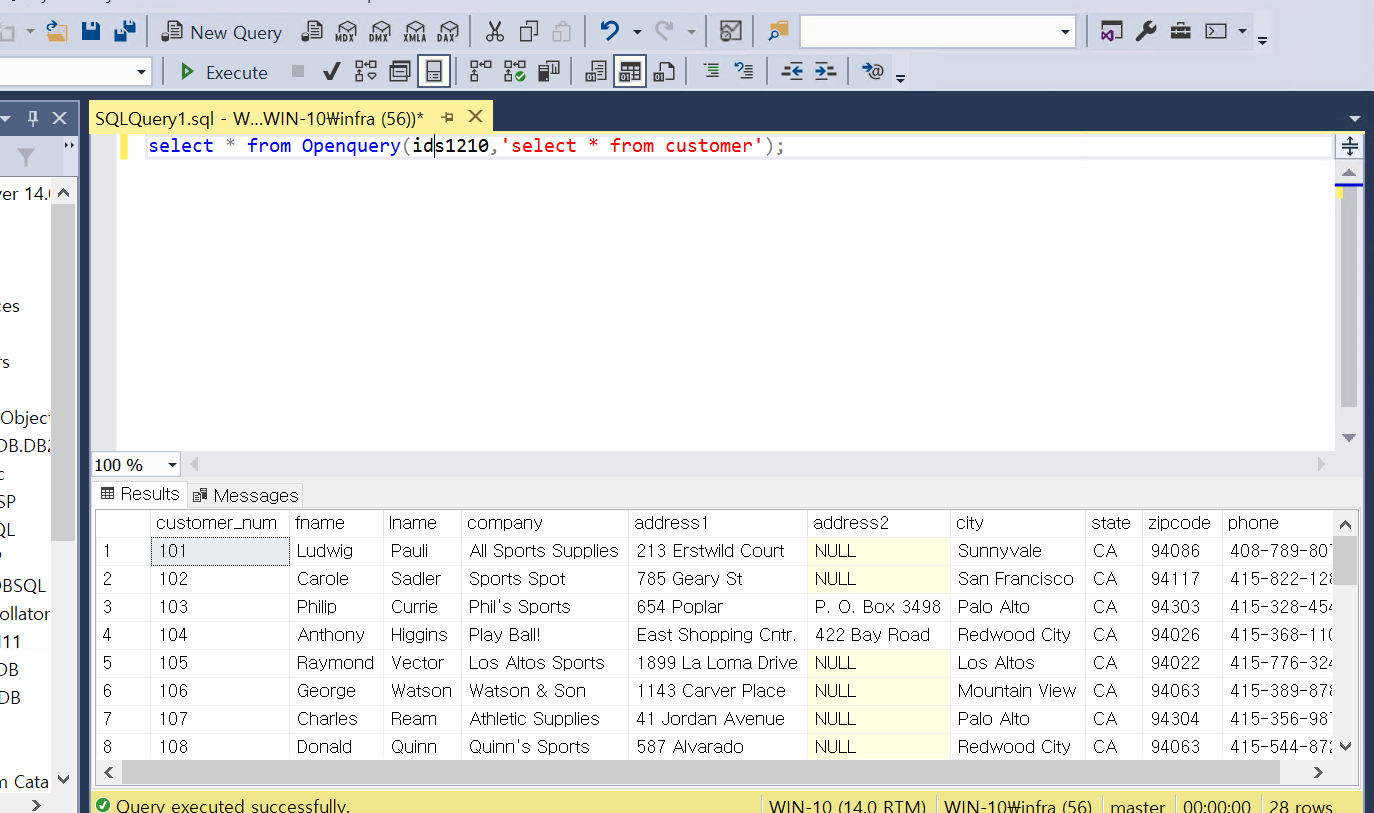Expand the available databases dropdown
The width and height of the screenshot is (1374, 813).
[x=141, y=72]
